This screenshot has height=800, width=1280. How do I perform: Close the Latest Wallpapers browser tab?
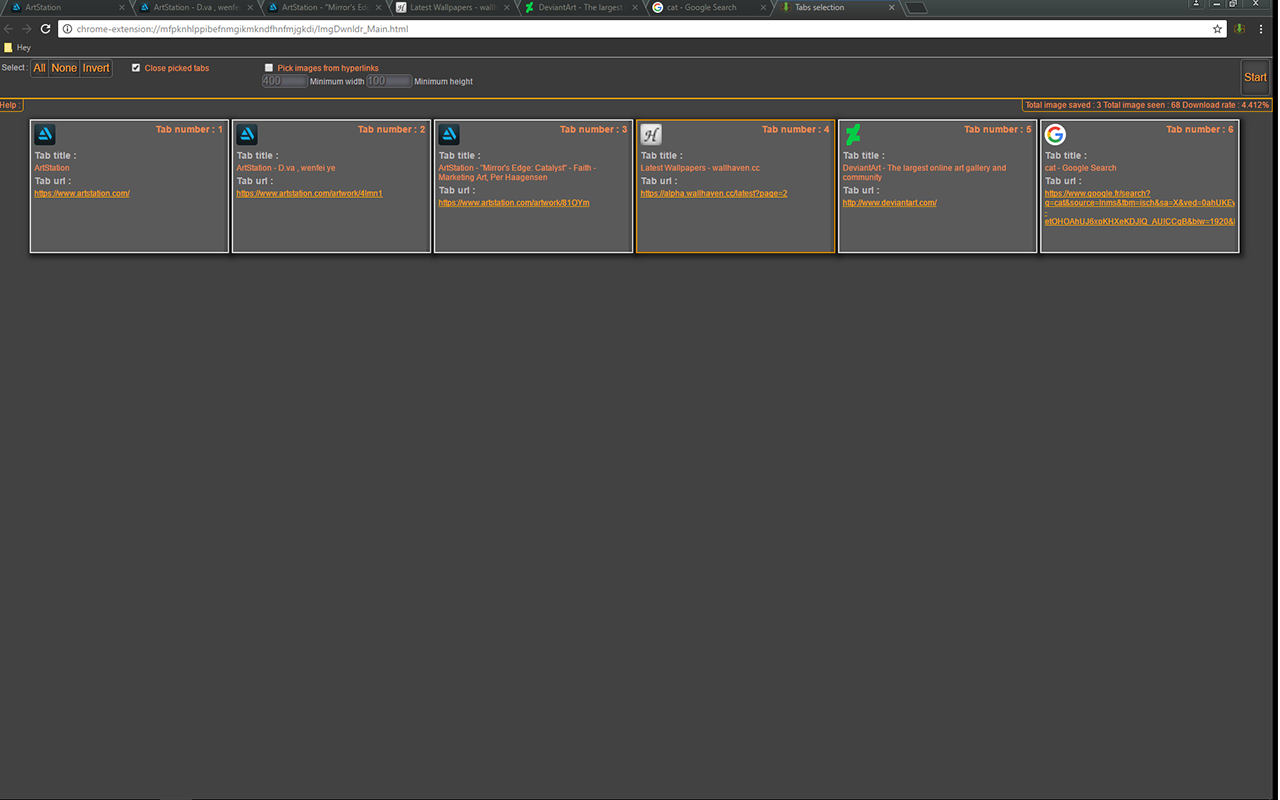[x=507, y=7]
